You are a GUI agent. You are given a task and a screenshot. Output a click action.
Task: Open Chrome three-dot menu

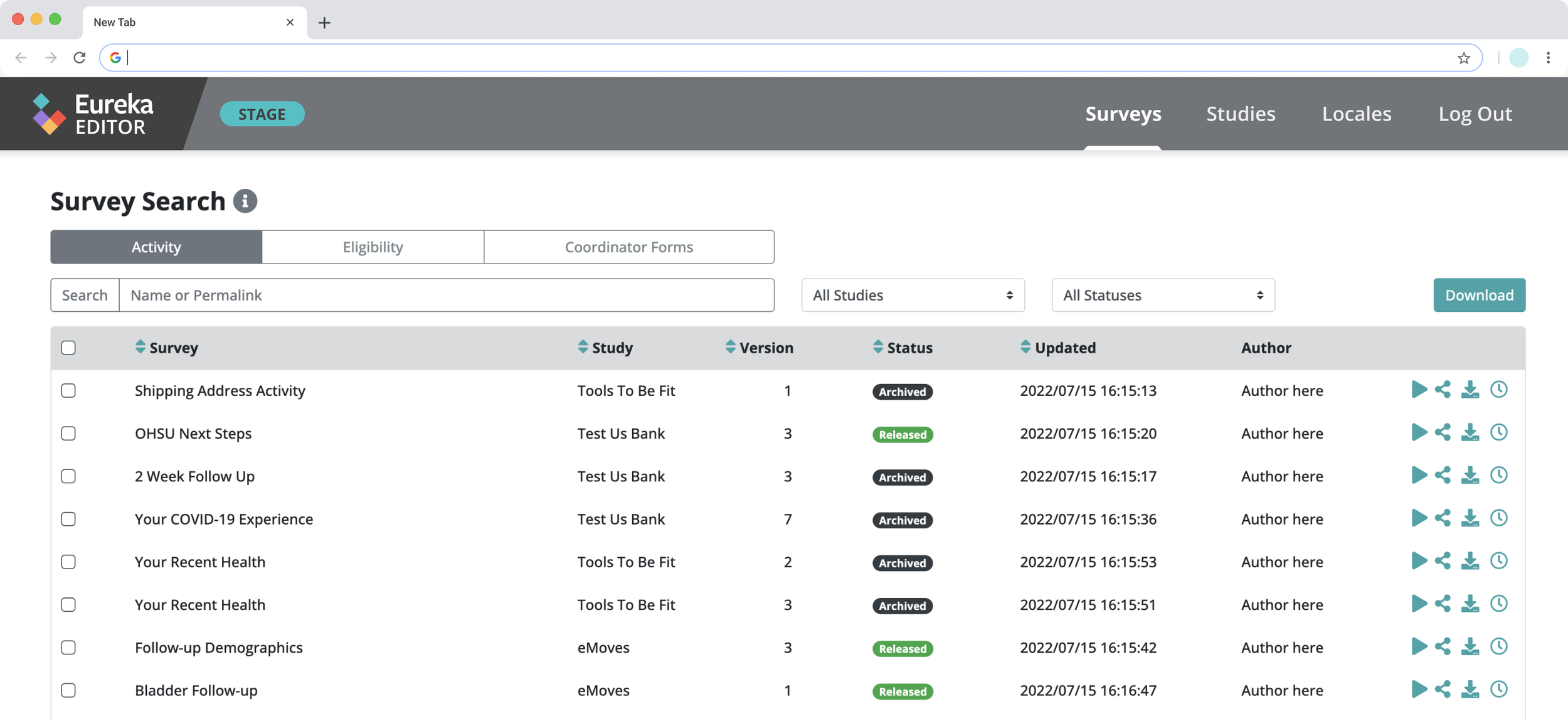[1549, 58]
